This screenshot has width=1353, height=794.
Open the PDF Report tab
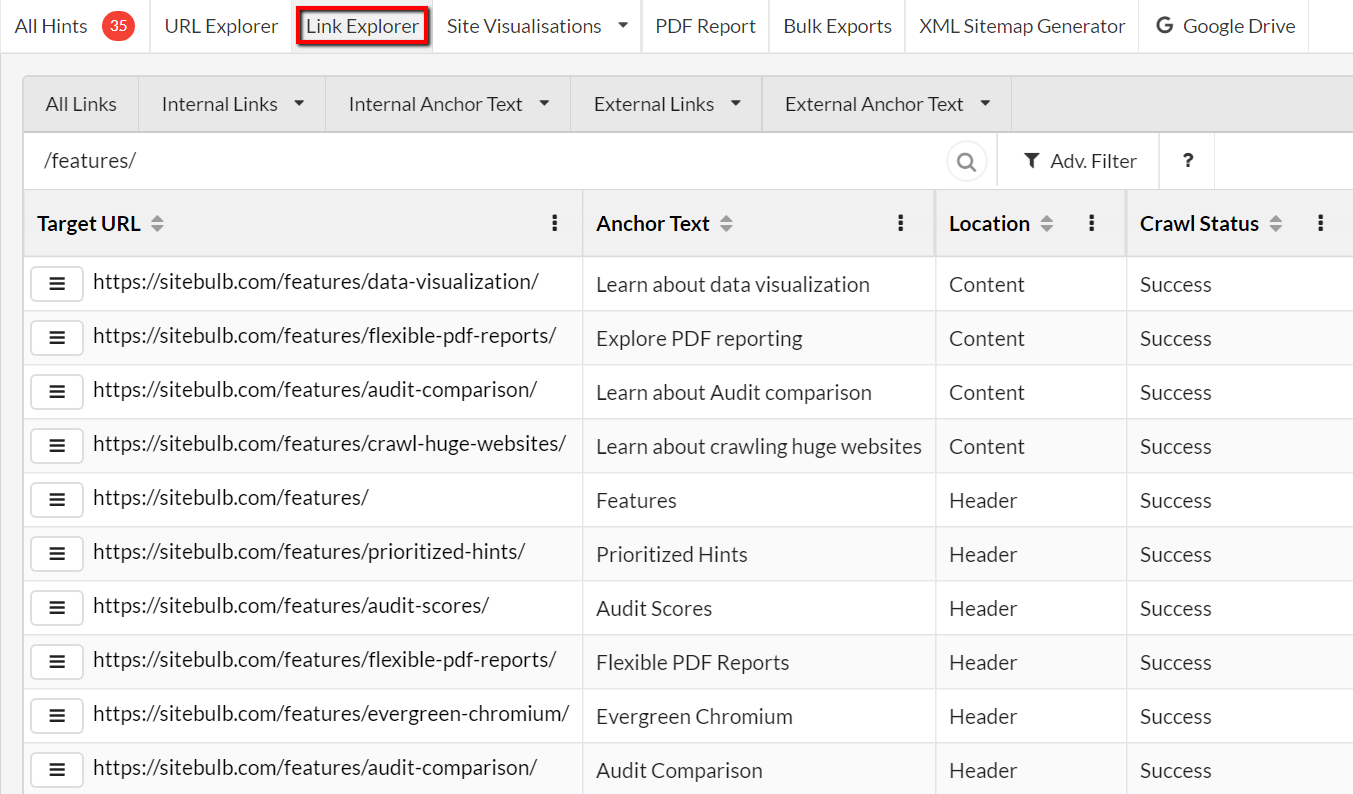(x=705, y=26)
